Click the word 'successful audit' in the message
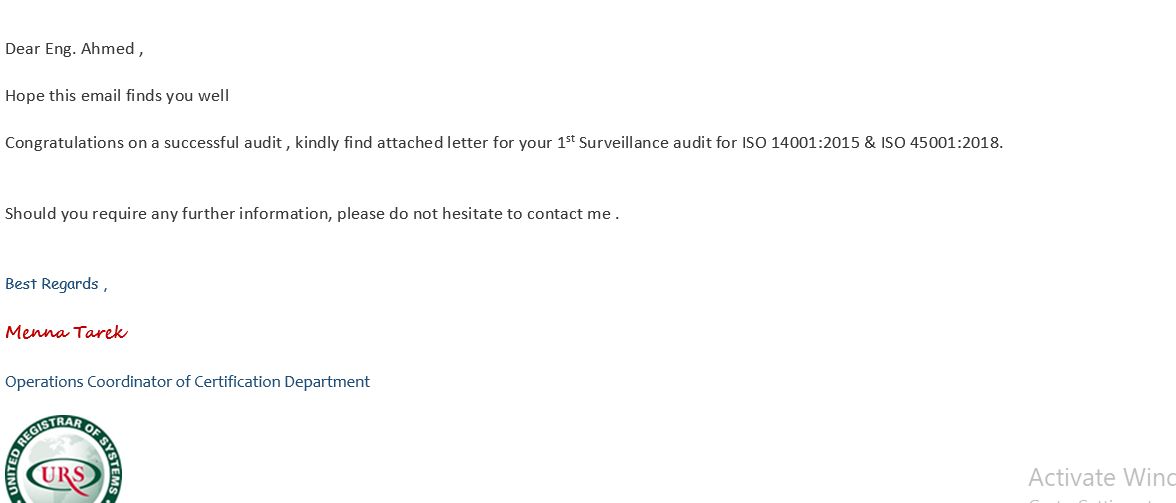Screen dimensions: 1176x503 tap(223, 142)
